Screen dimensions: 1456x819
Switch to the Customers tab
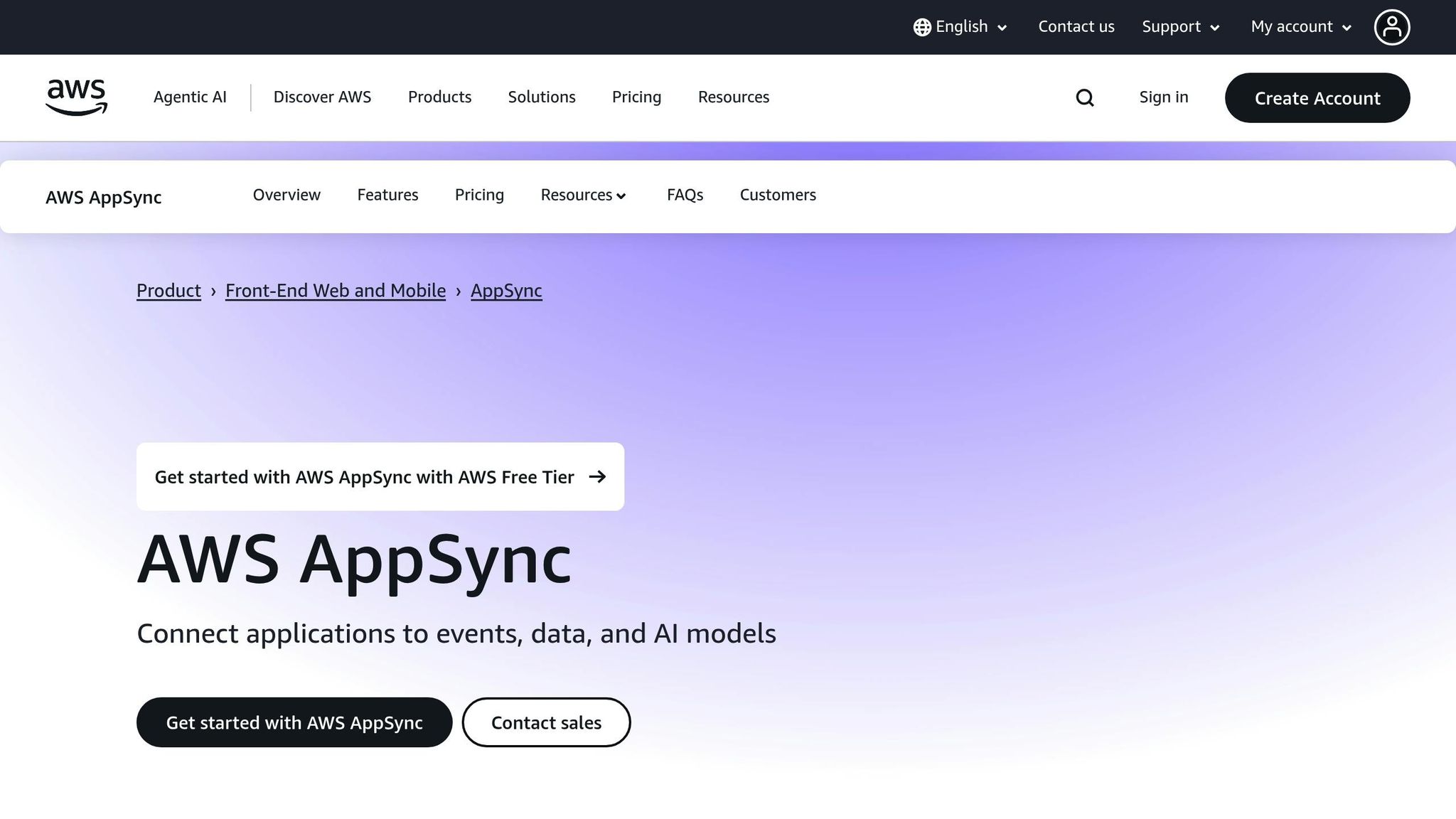778,195
